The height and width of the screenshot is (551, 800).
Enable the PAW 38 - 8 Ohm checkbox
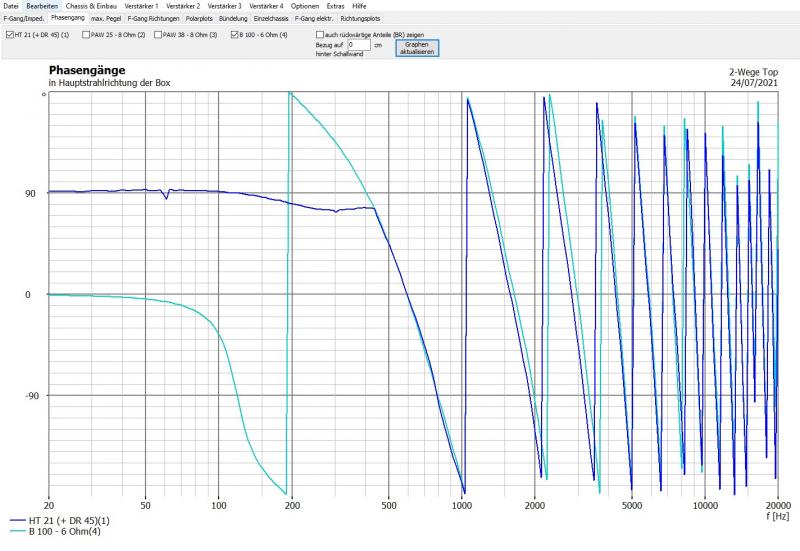(x=159, y=35)
